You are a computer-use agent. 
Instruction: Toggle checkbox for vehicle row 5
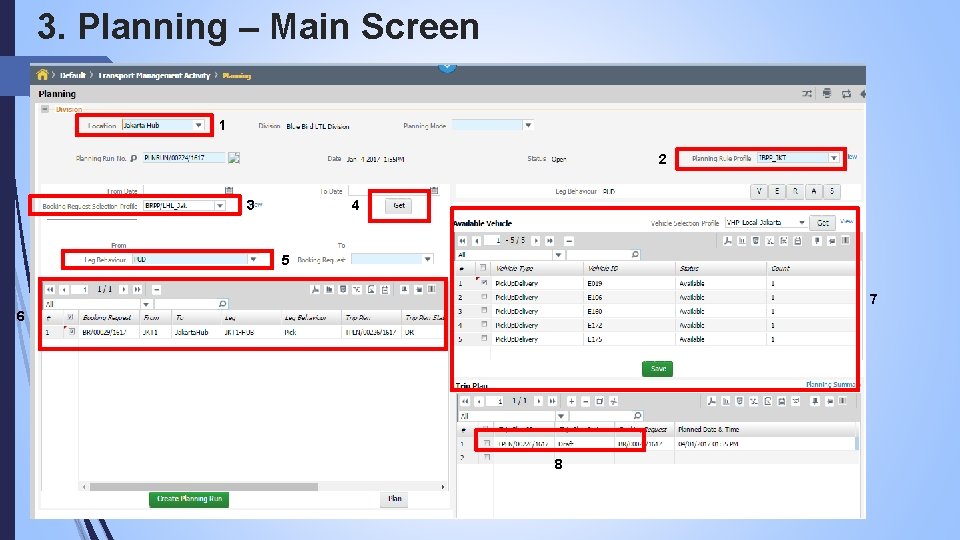coord(484,339)
